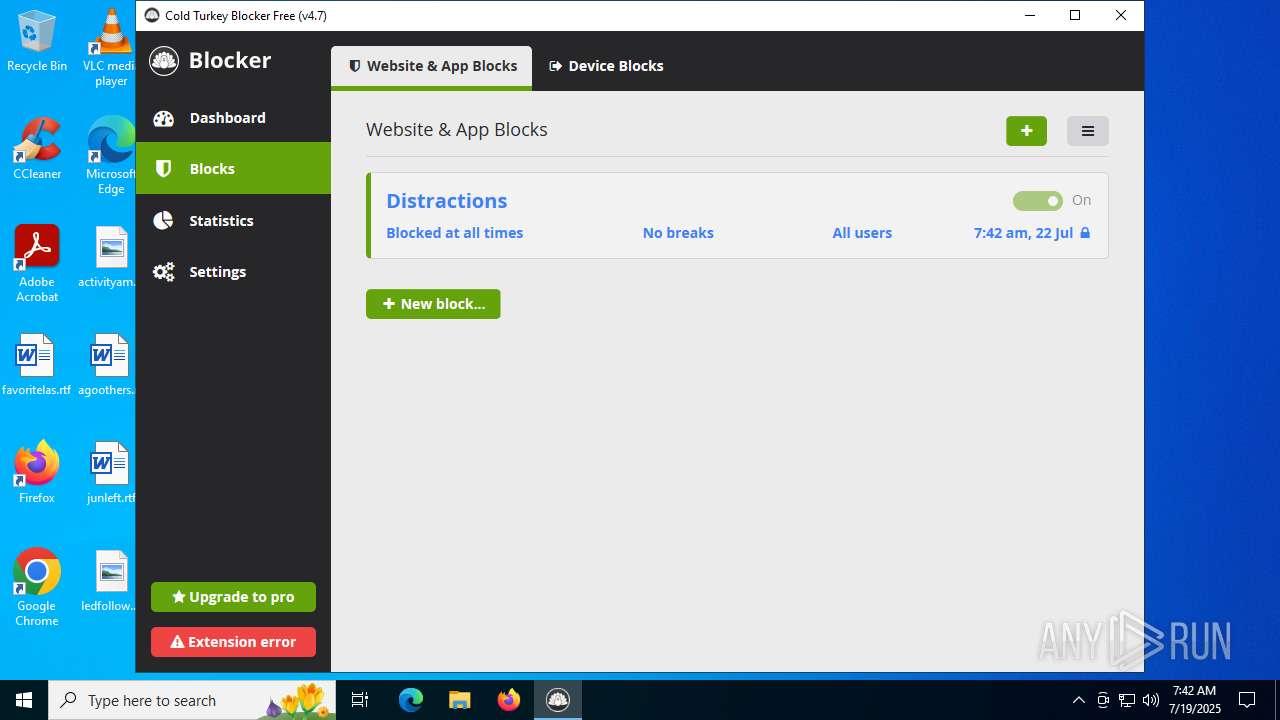The width and height of the screenshot is (1280, 720).
Task: Click Cold Turkey taskbar icon
Action: coord(558,700)
